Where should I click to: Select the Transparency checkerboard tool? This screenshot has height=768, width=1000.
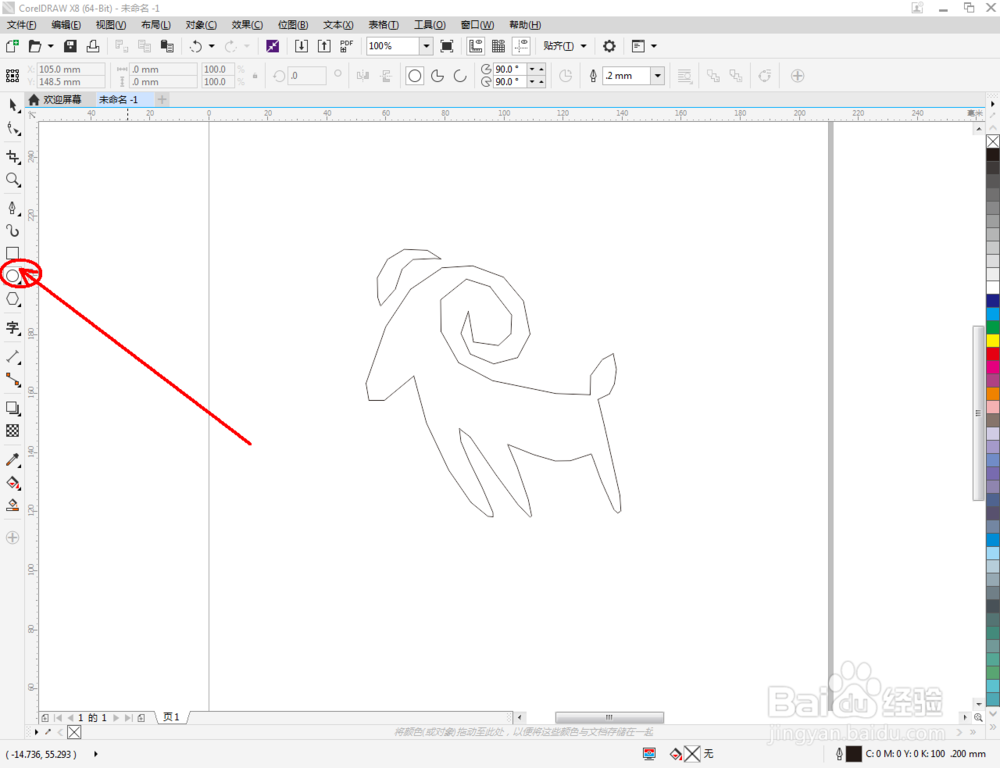coord(13,431)
